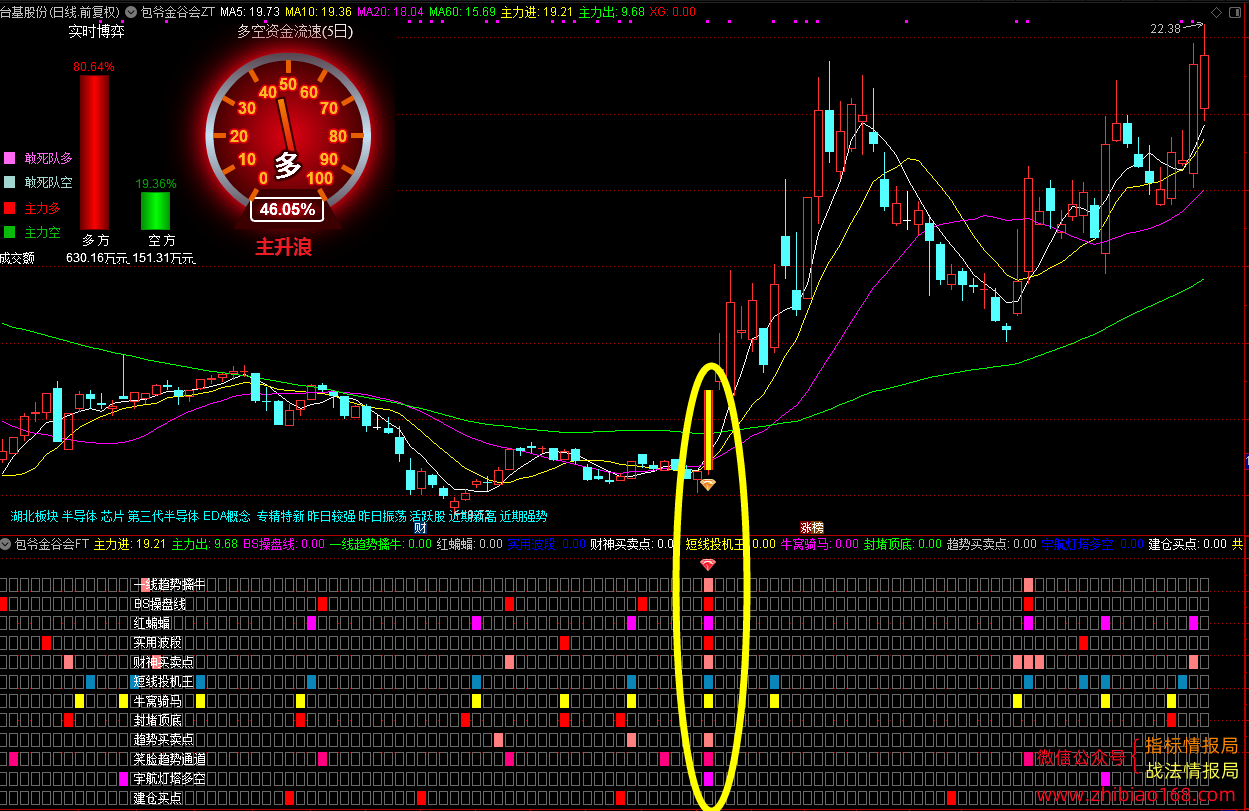Open the 昨日振荡 tag
Image resolution: width=1249 pixels, height=811 pixels.
coord(382,516)
